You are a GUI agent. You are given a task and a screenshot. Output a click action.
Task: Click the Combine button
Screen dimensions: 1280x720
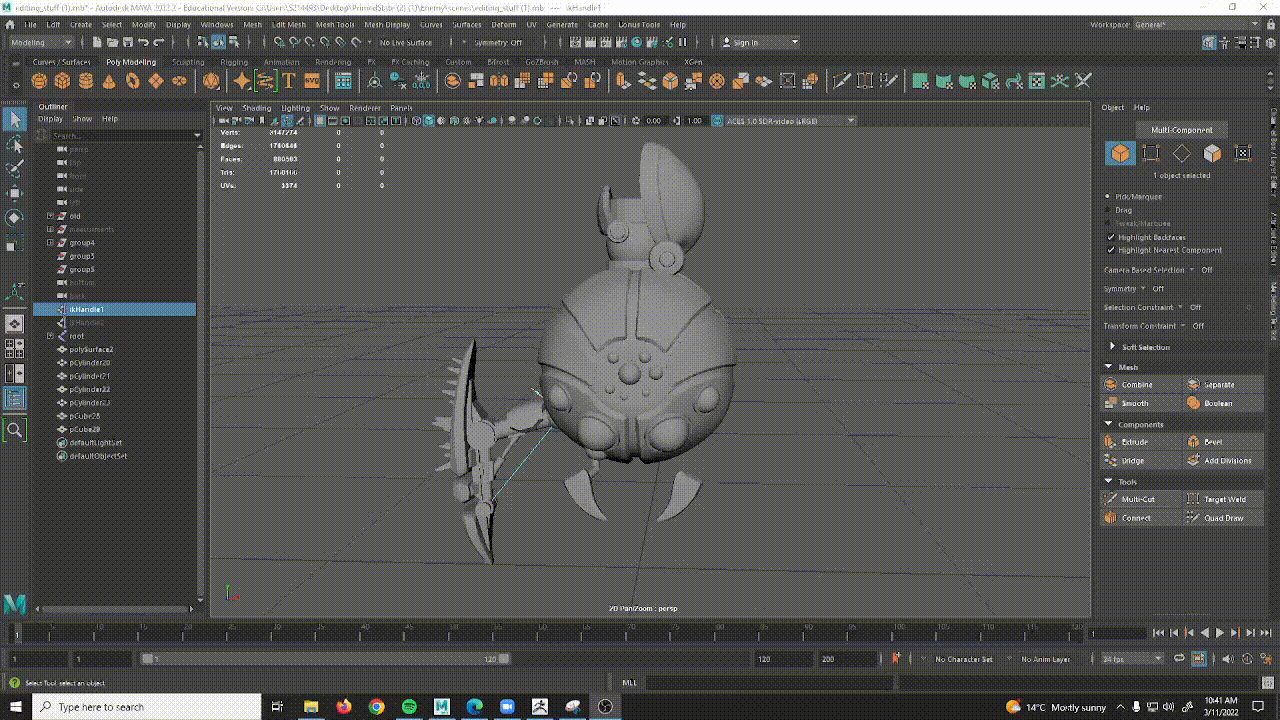1140,384
